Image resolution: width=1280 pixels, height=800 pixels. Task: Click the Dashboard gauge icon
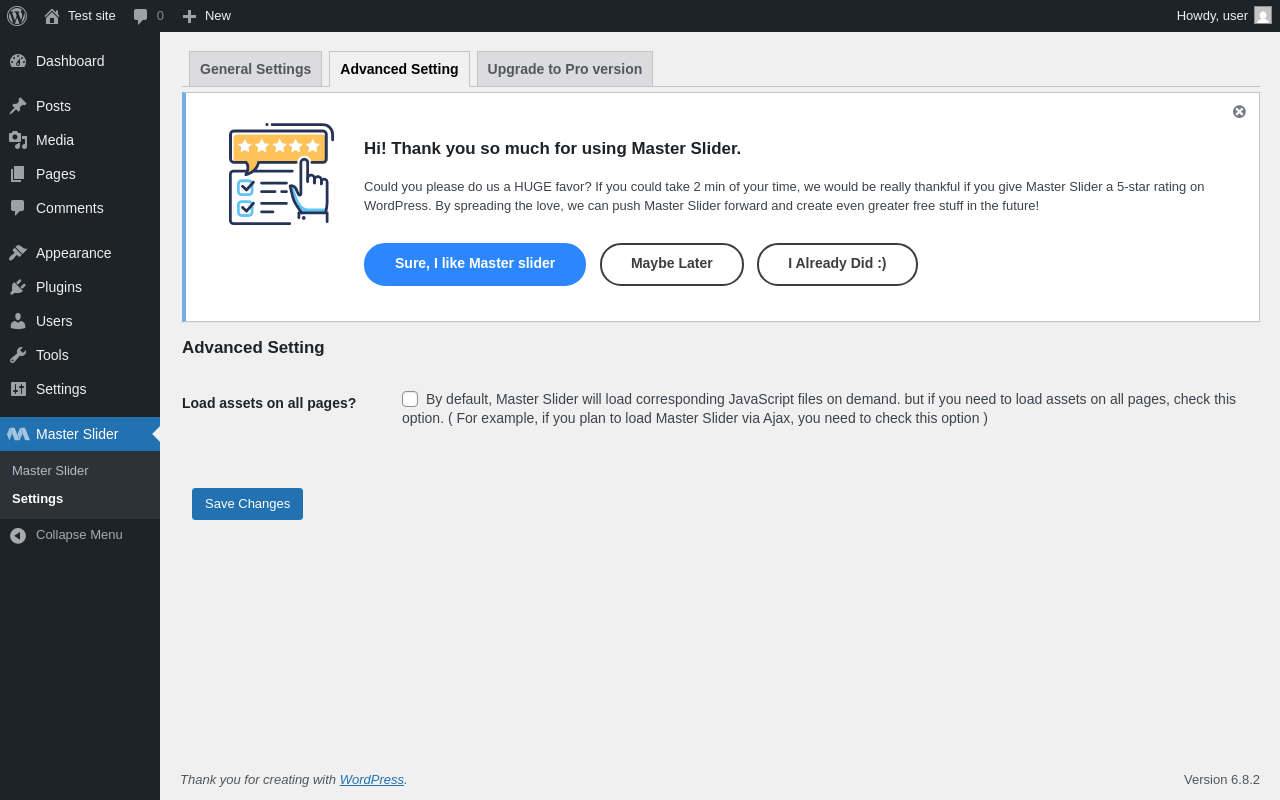click(18, 61)
